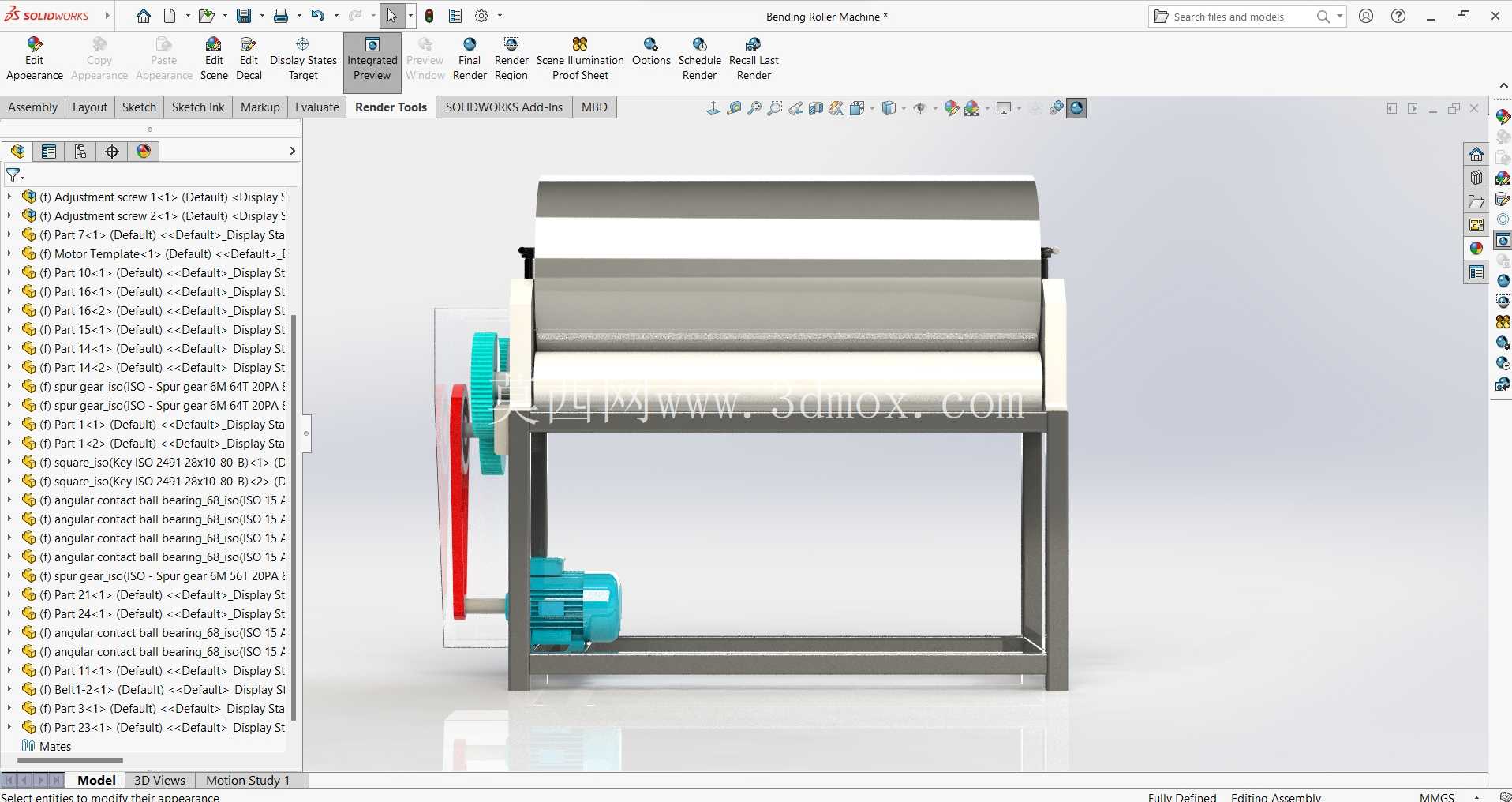Undo the last action
The width and height of the screenshot is (1512, 802).
pos(317,16)
